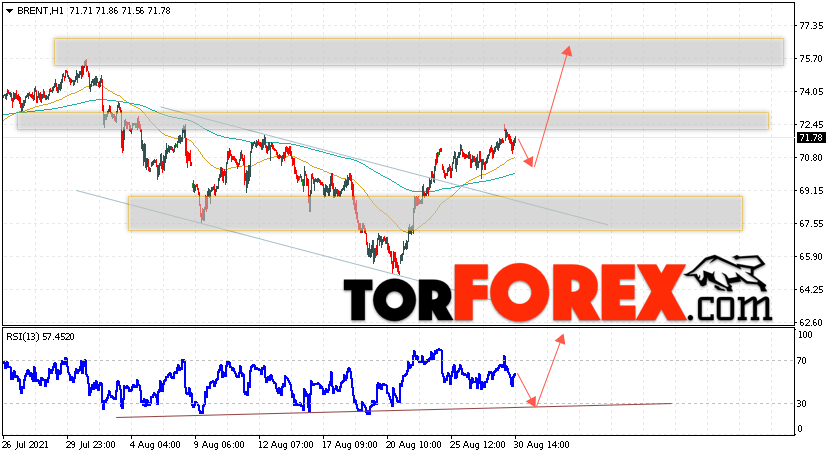
Task: Click the RSI(13) 57.4520 indicator label
Action: (40, 337)
